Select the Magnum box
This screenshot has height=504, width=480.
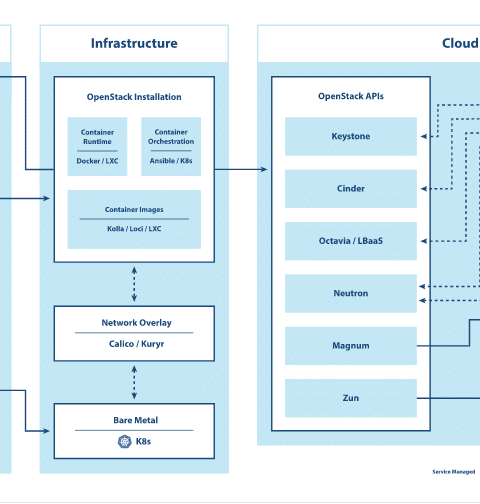click(351, 346)
